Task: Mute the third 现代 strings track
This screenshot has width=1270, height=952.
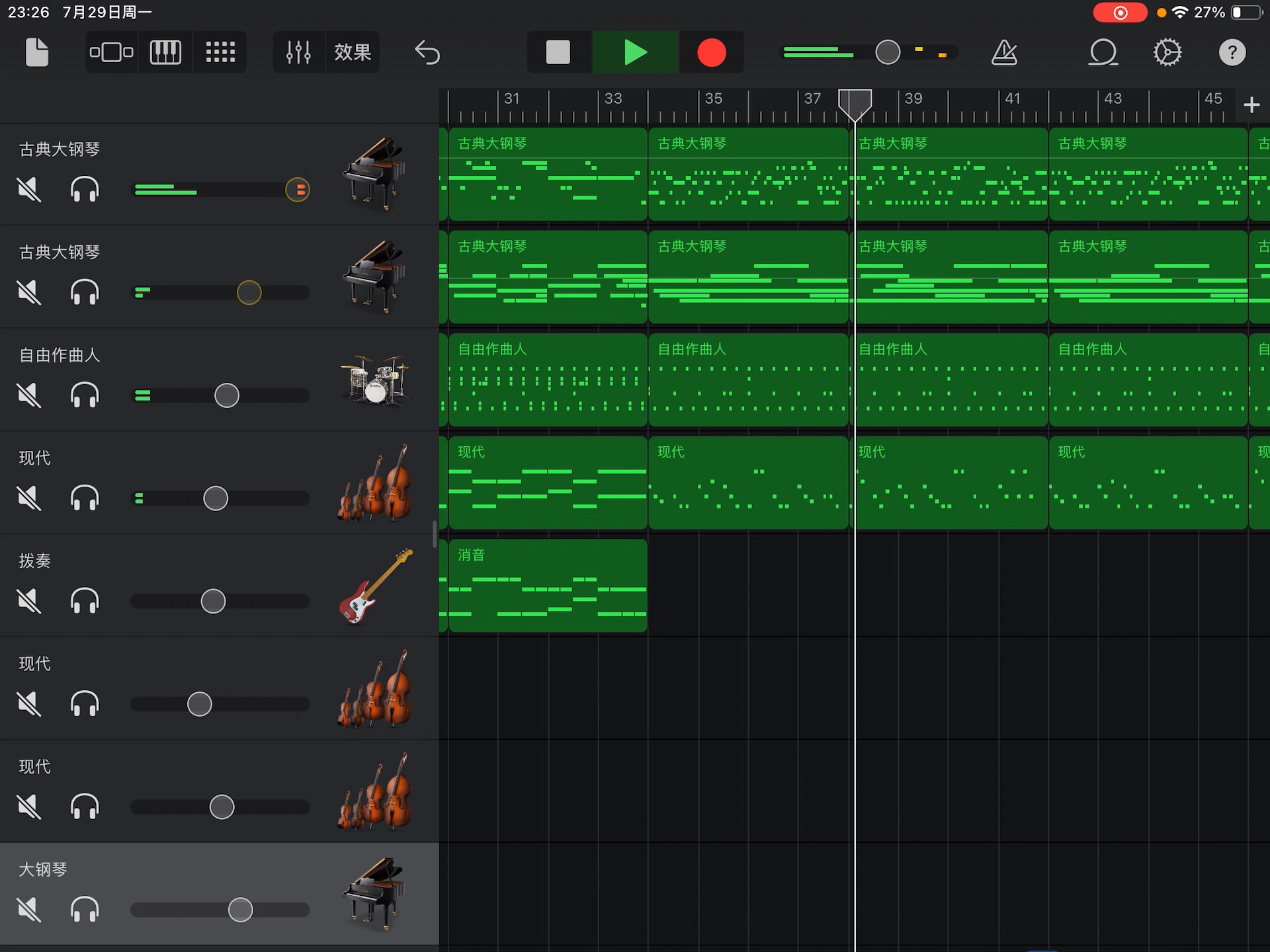Action: click(29, 807)
